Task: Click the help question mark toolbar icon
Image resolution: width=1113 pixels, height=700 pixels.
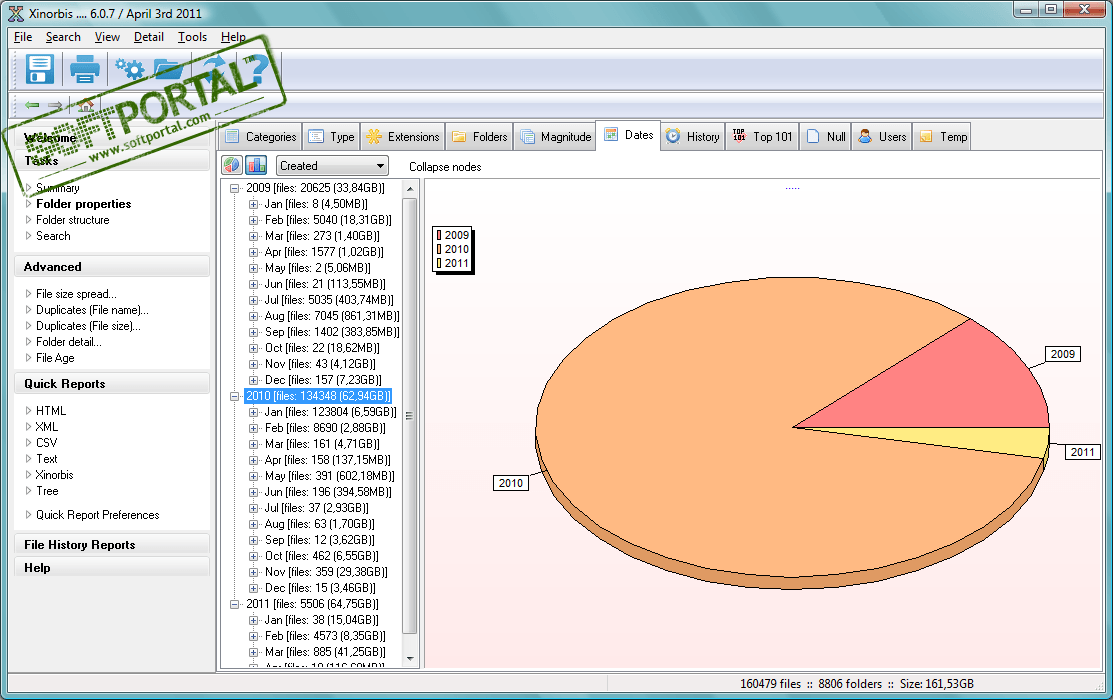Action: [x=256, y=69]
